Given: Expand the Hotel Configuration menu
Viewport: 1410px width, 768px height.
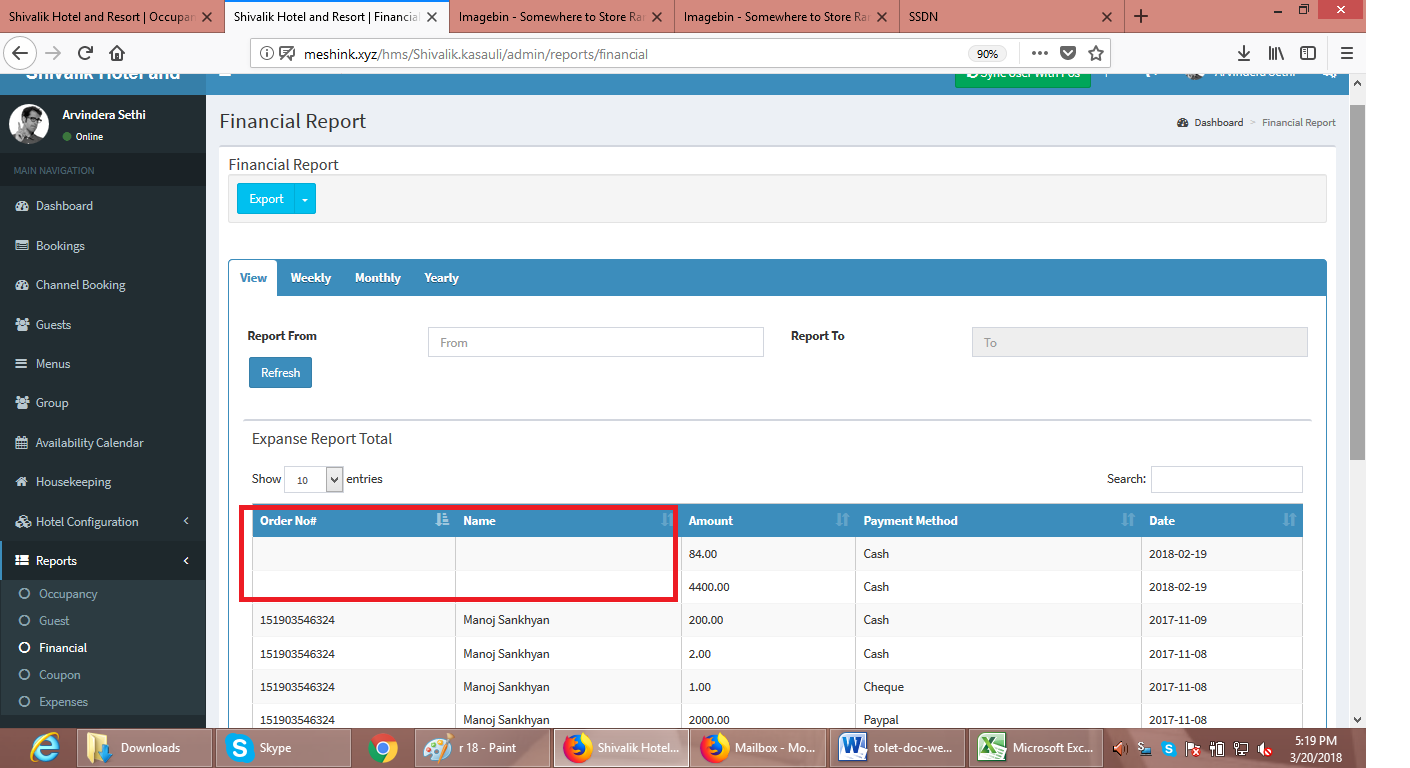Looking at the screenshot, I should pyautogui.click(x=103, y=522).
